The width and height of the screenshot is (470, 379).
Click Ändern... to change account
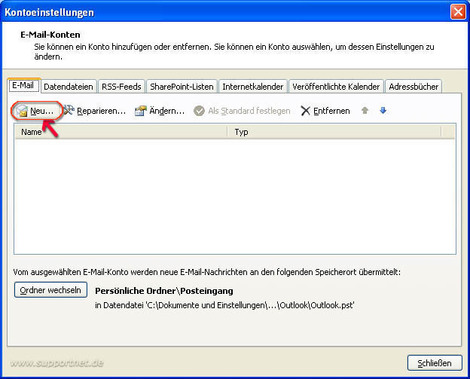pyautogui.click(x=160, y=111)
